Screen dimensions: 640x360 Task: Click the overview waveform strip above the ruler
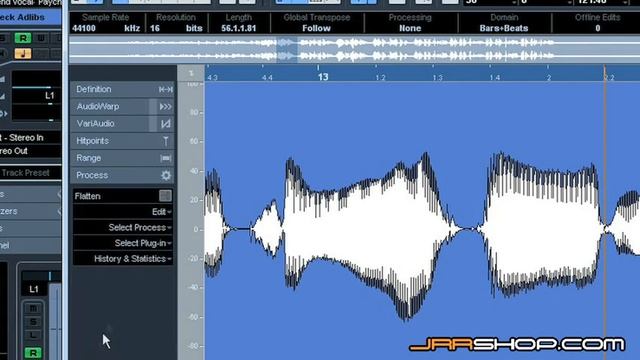[x=354, y=49]
